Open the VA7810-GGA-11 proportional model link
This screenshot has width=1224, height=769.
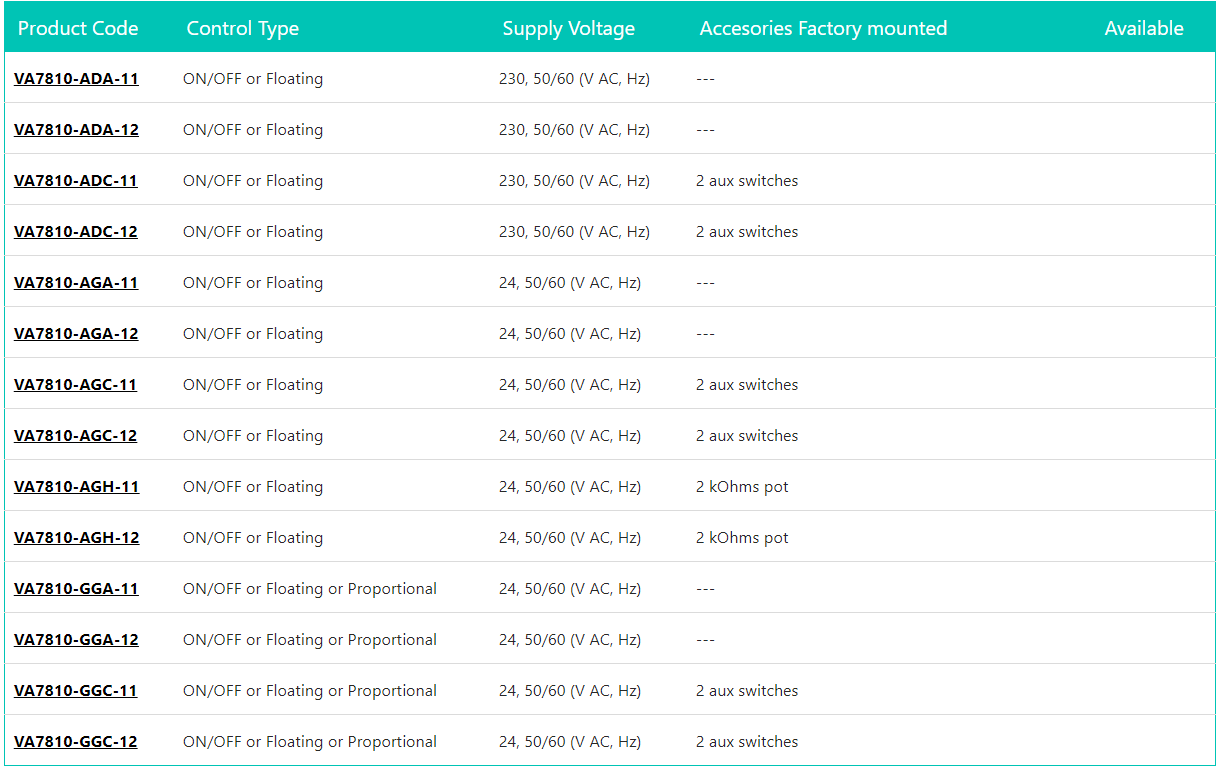(76, 589)
